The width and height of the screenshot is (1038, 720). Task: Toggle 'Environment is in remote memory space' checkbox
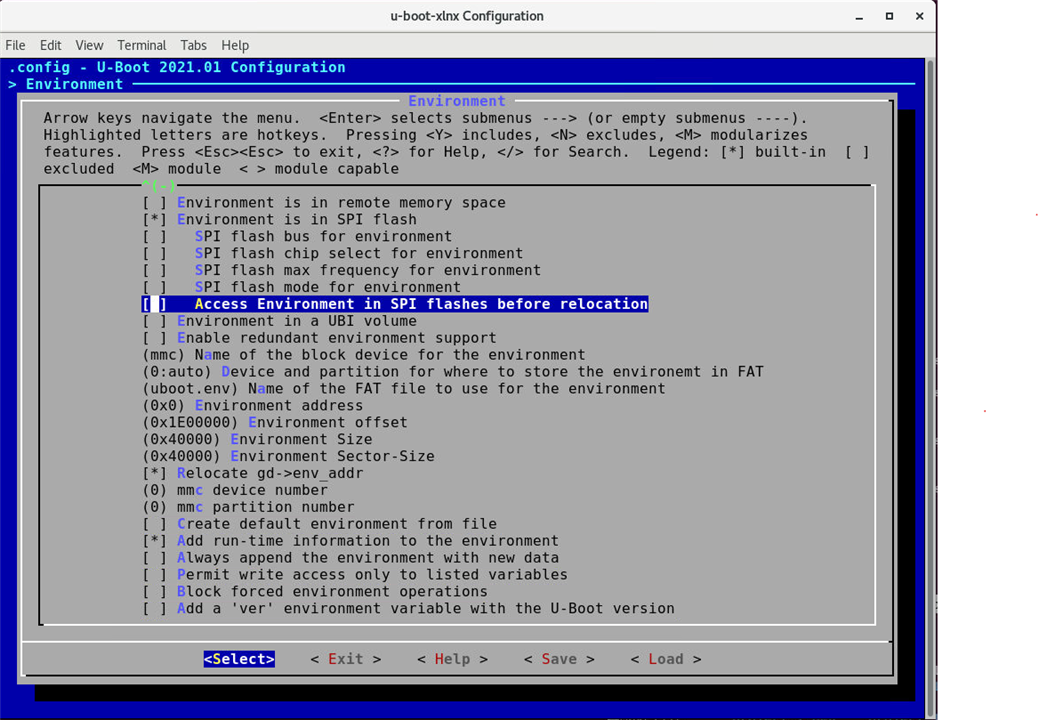point(155,203)
